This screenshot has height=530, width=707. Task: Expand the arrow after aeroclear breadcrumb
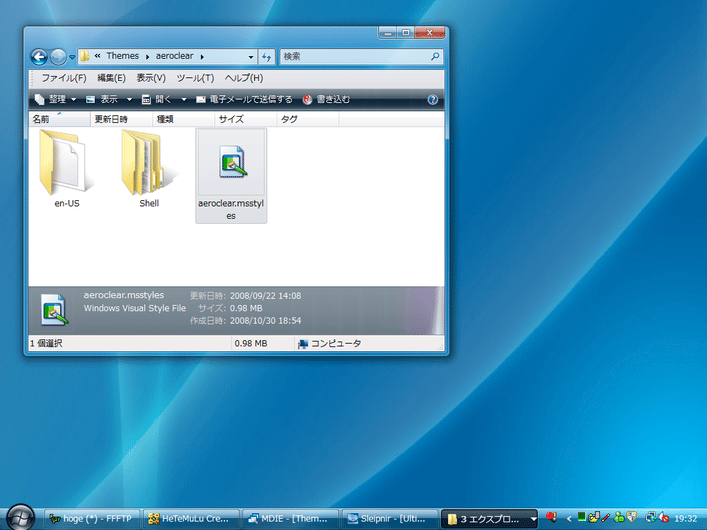[202, 57]
